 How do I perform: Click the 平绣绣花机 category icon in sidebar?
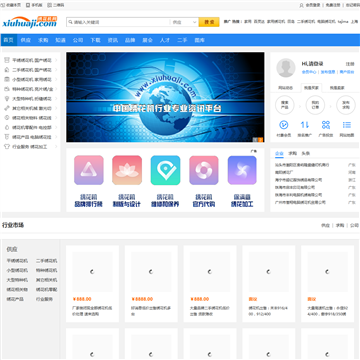coord(7,60)
